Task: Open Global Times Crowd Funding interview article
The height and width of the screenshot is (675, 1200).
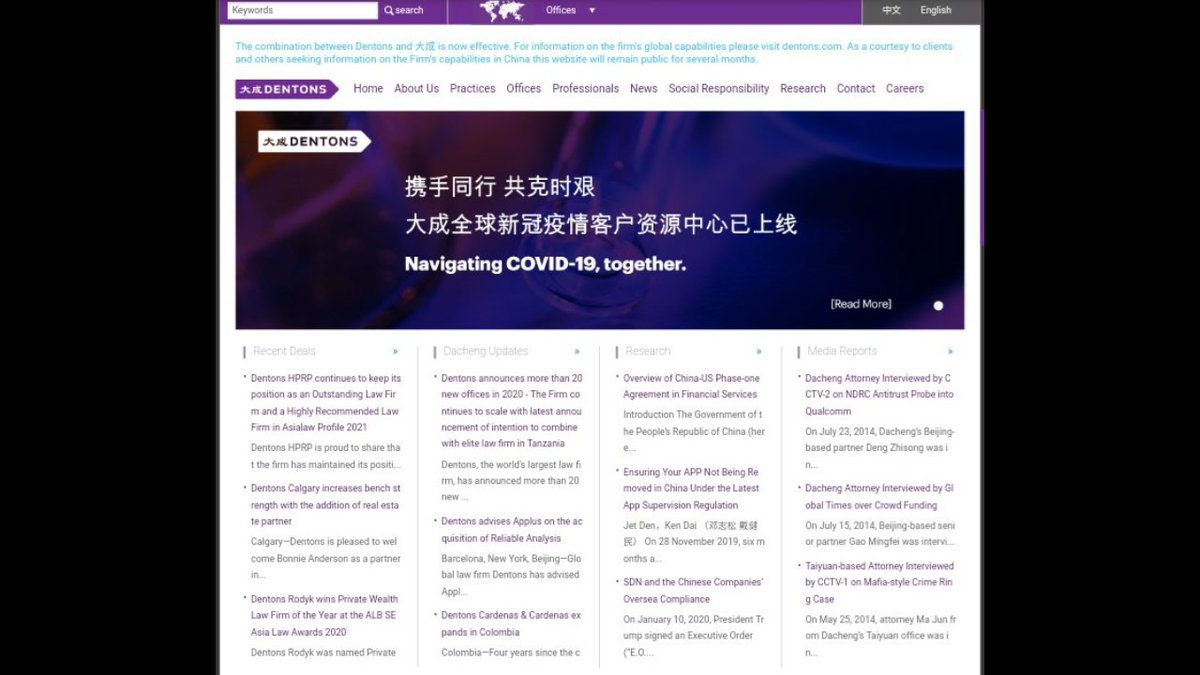Action: tap(880, 497)
